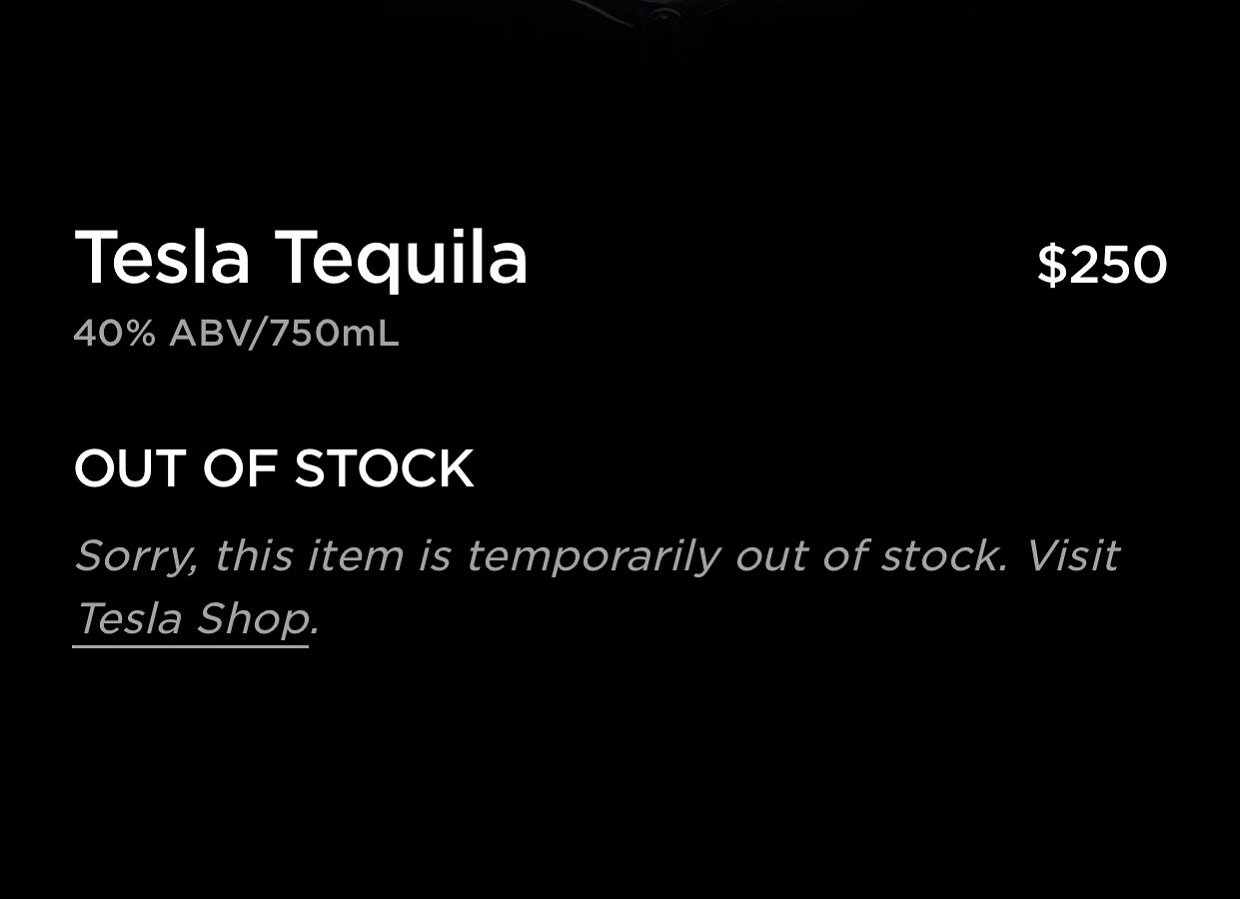Select the $250 price label
The width and height of the screenshot is (1240, 899).
(1102, 265)
